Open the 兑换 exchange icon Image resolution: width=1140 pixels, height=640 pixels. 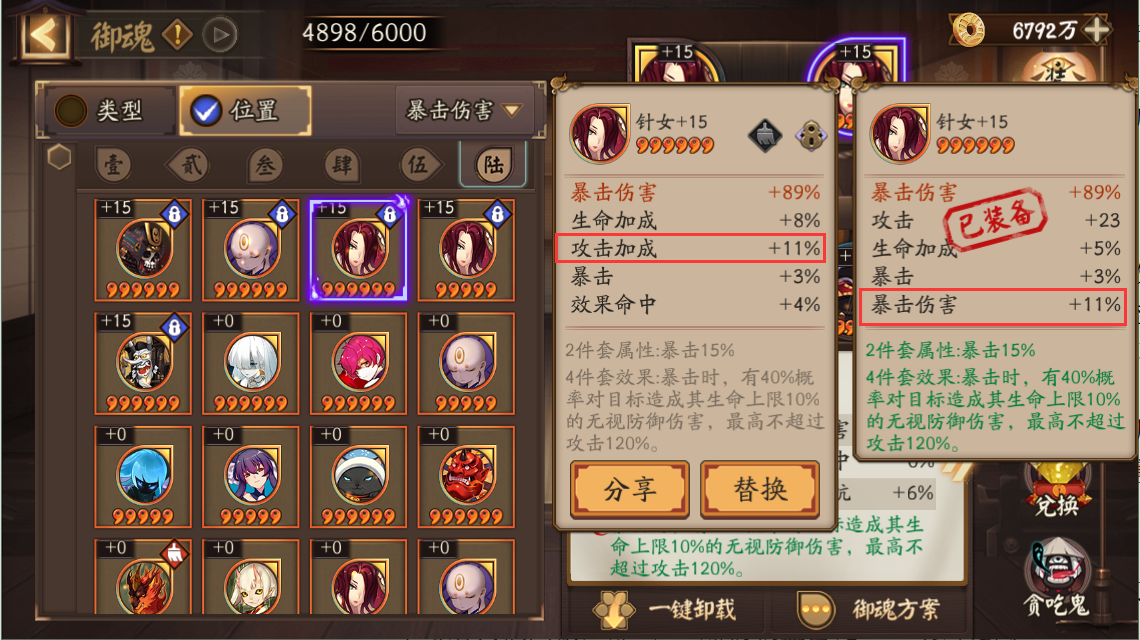[1057, 489]
